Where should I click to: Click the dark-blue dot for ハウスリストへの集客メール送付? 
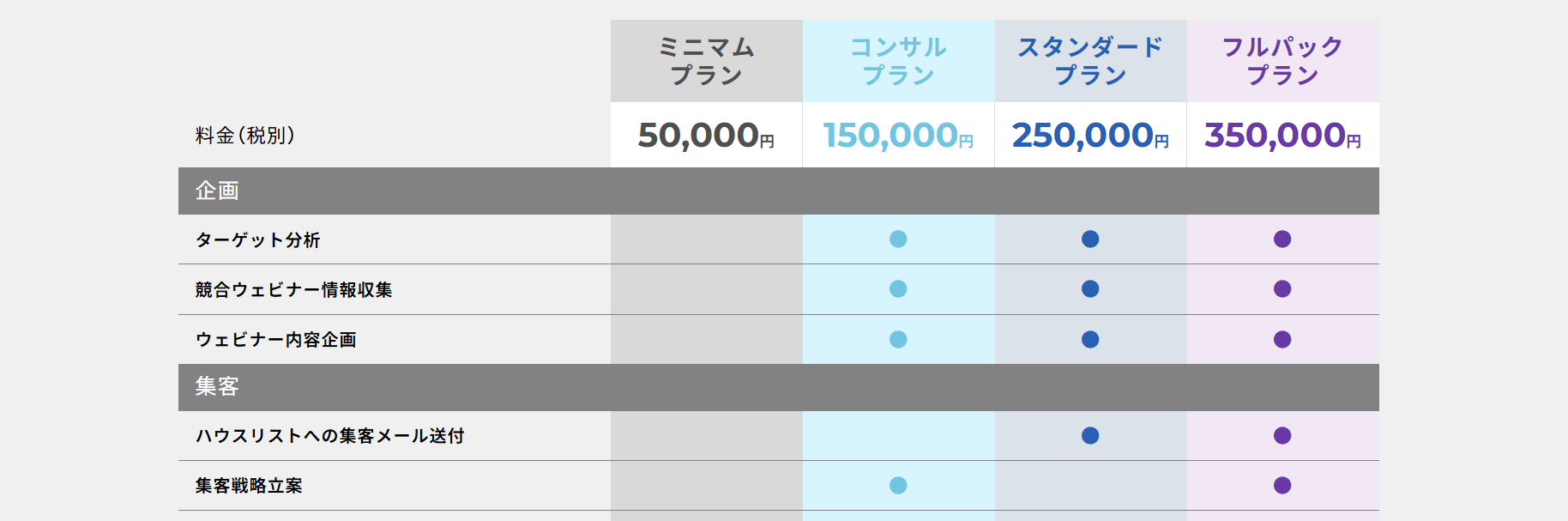(x=1090, y=435)
